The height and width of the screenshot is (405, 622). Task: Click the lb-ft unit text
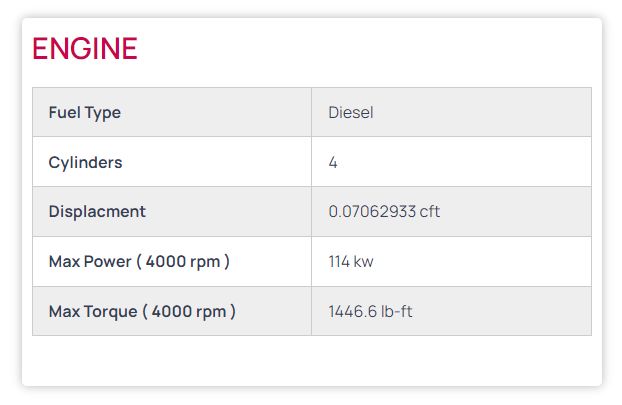[396, 312]
